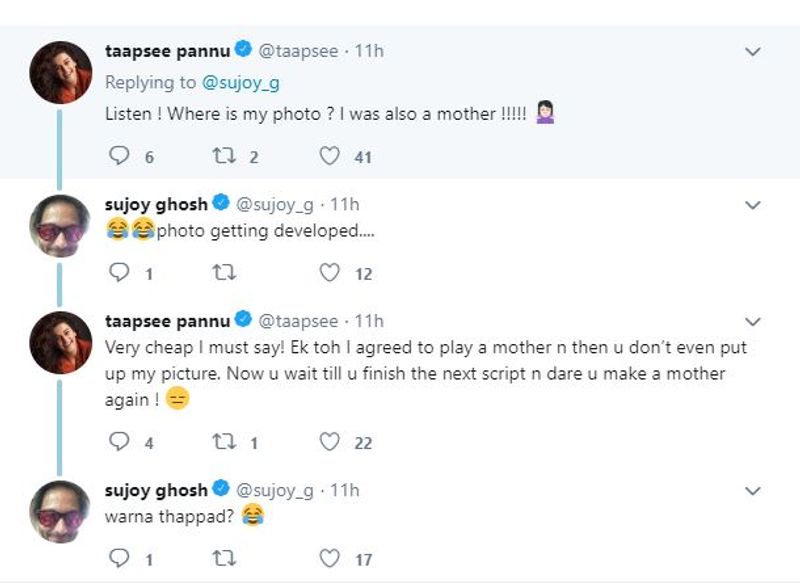800x584 pixels.
Task: Click sujoy ghosh's avatar on "warna thappad?" tweet
Action: 61,513
